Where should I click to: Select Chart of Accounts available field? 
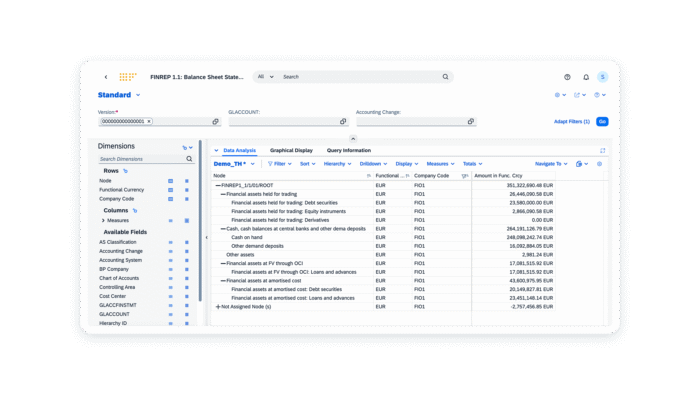[119, 278]
